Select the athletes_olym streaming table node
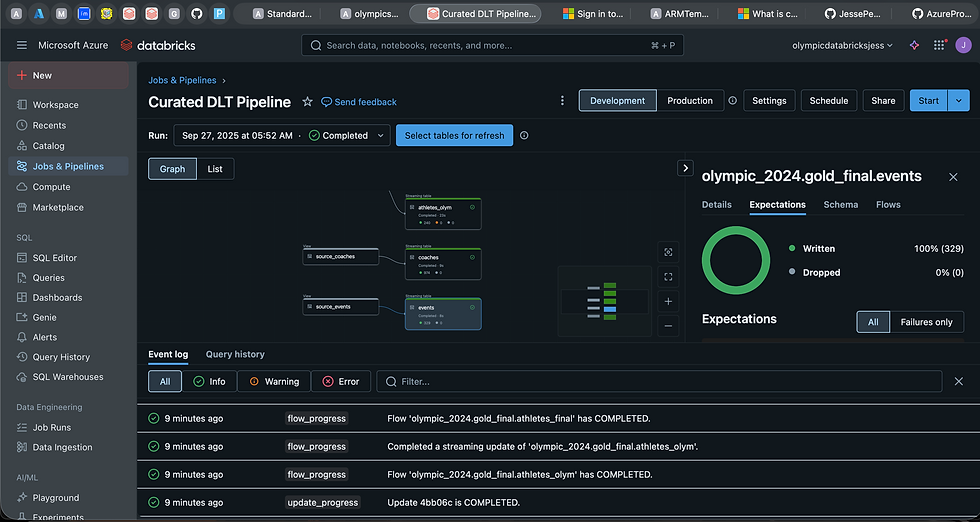The image size is (980, 522). (x=443, y=213)
